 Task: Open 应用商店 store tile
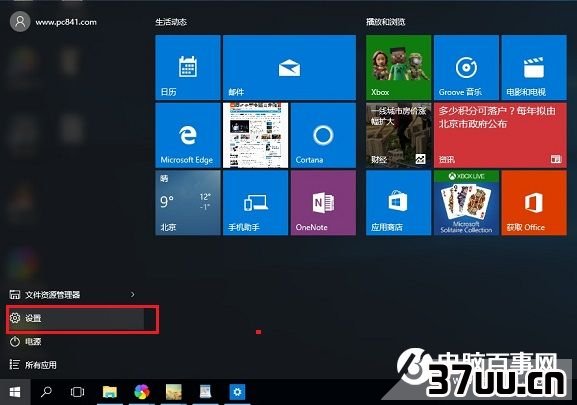click(399, 203)
